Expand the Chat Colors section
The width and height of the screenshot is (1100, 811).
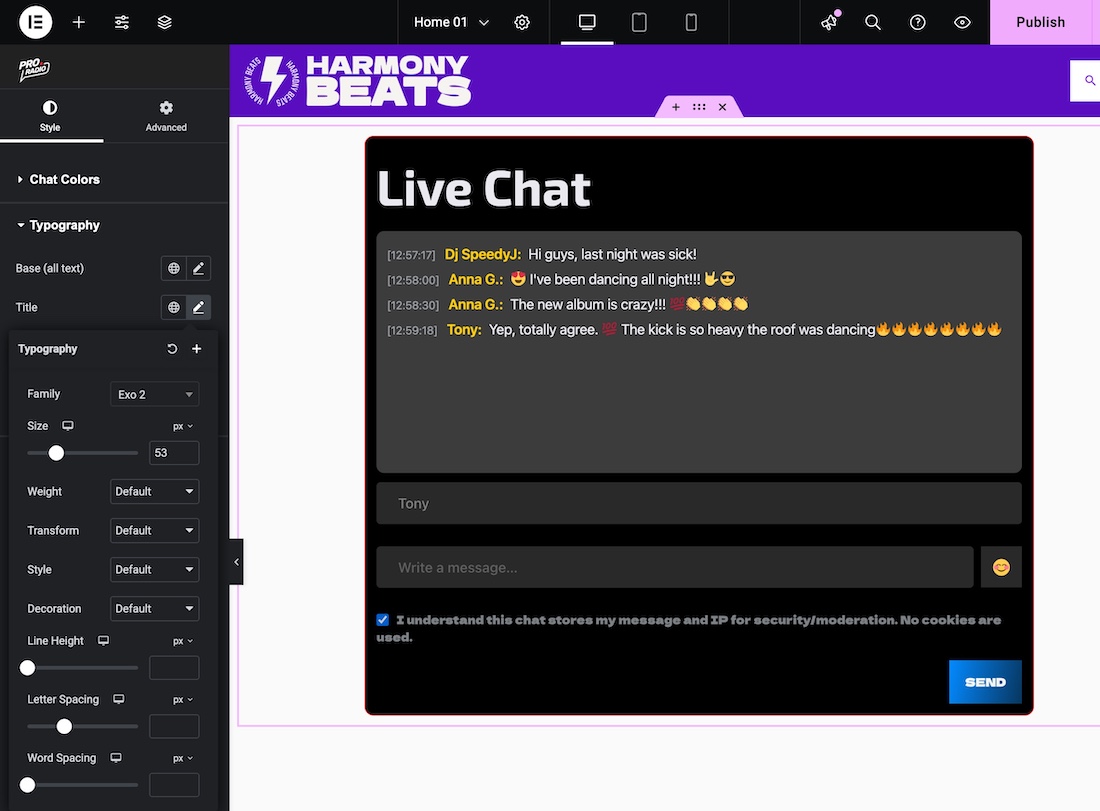click(x=65, y=179)
